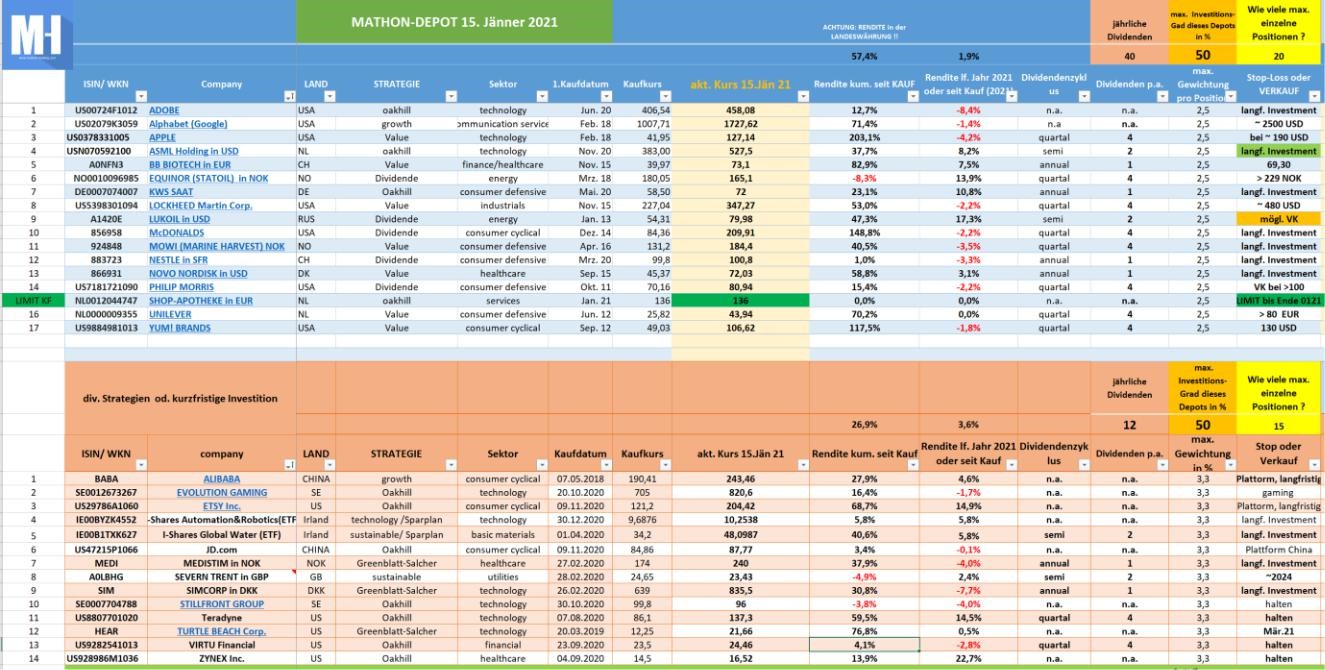Select the orange 'mögl. VK' cell
The width and height of the screenshot is (1325, 670).
[1279, 218]
